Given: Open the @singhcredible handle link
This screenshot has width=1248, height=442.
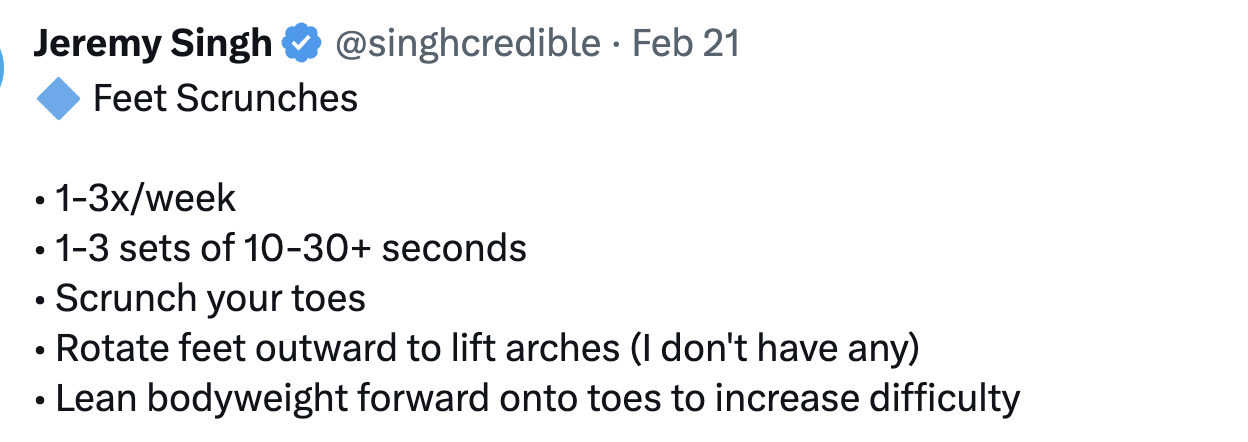Looking at the screenshot, I should click(468, 44).
